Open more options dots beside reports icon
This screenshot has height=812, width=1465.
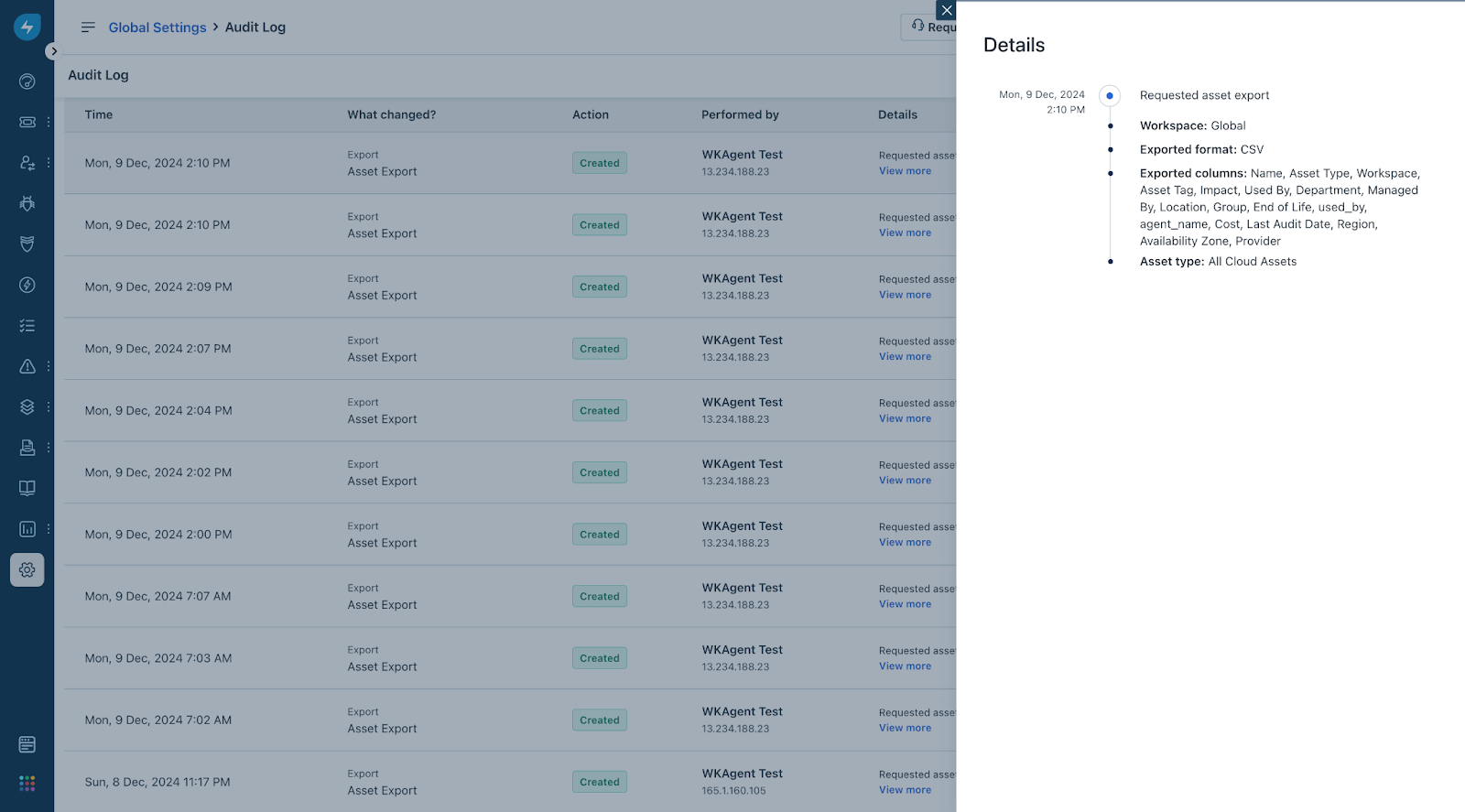pos(49,529)
